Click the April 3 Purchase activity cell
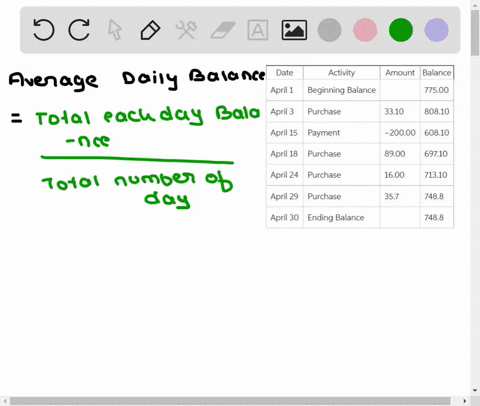Image resolution: width=480 pixels, height=406 pixels. (x=342, y=111)
